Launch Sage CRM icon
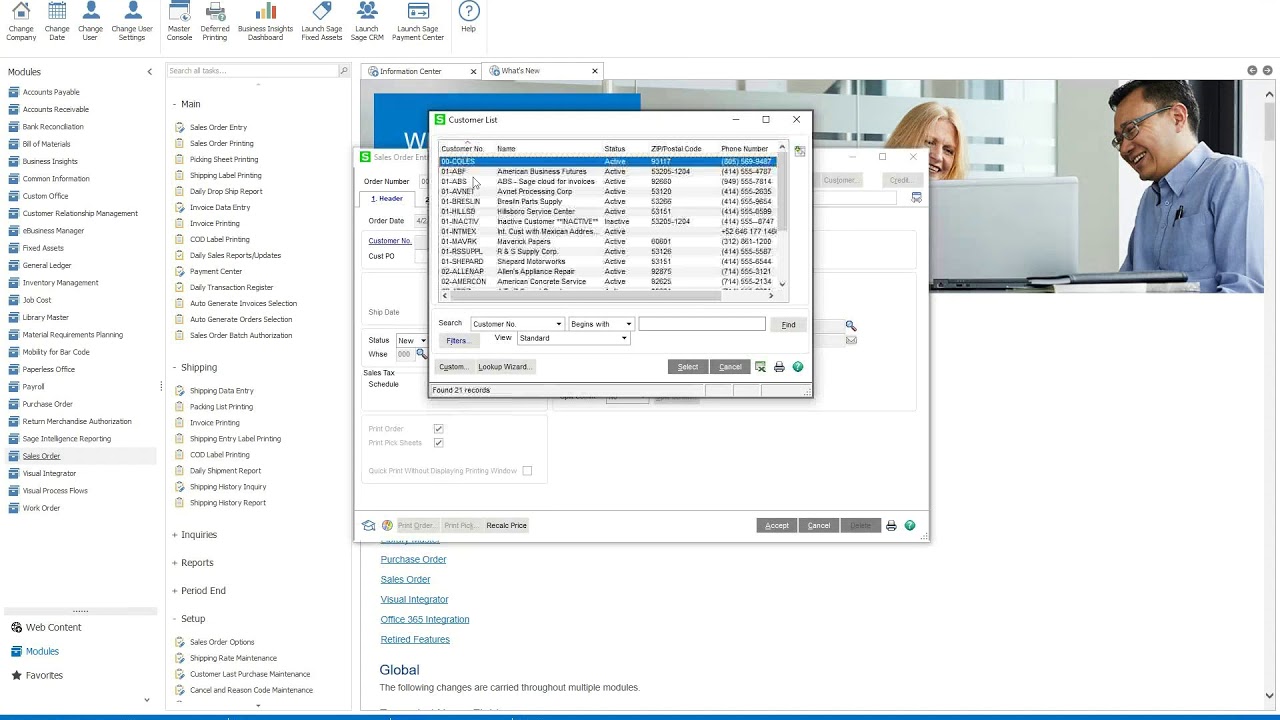Viewport: 1280px width, 720px height. click(367, 21)
